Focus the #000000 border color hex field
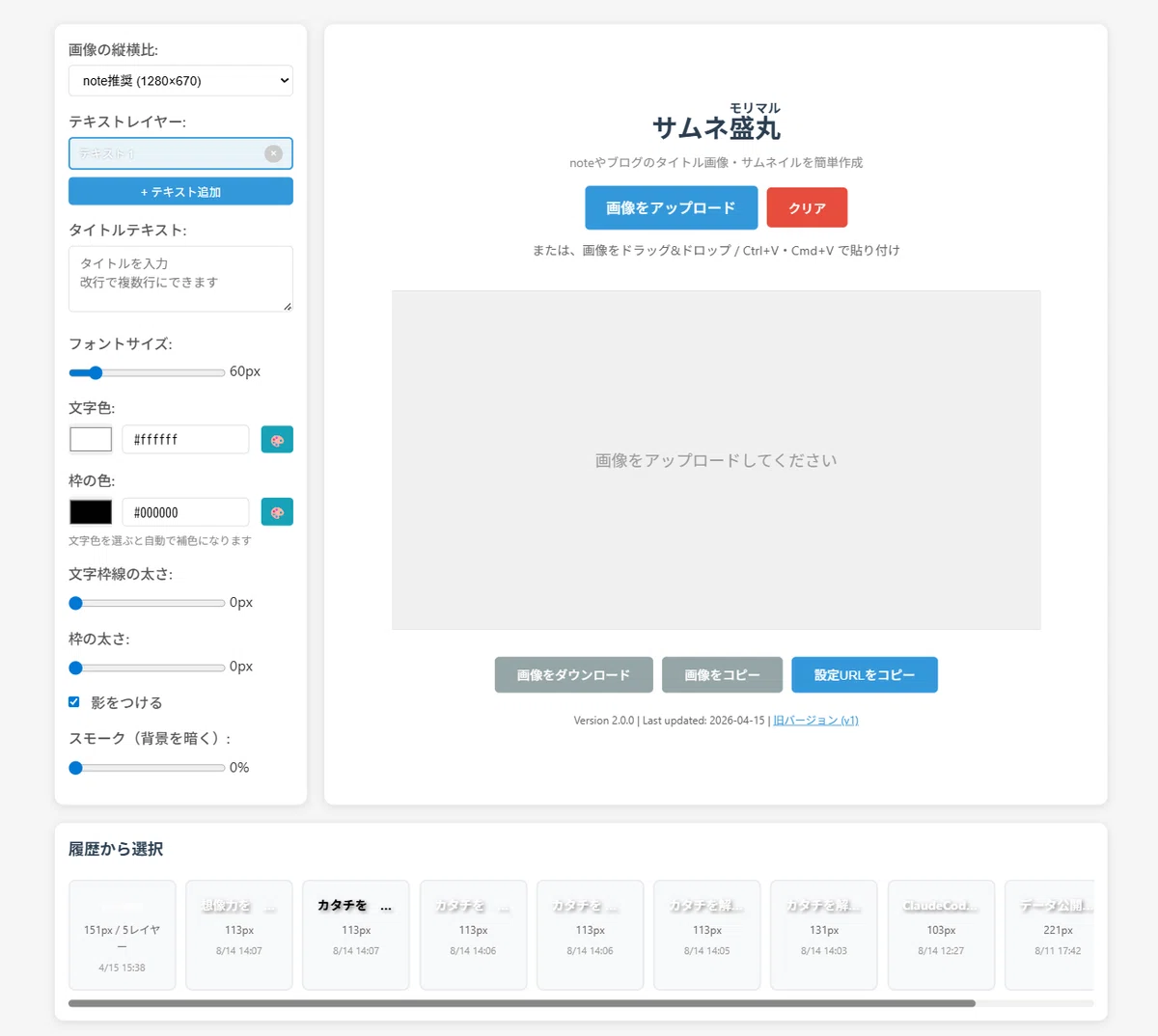1158x1036 pixels. 185,512
